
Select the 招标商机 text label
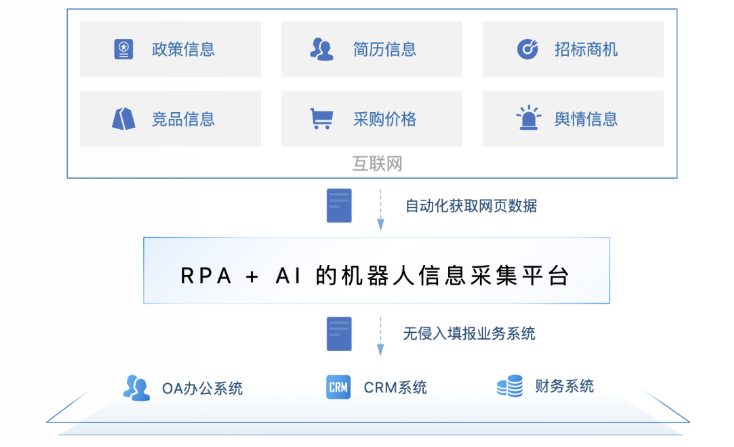coord(586,49)
